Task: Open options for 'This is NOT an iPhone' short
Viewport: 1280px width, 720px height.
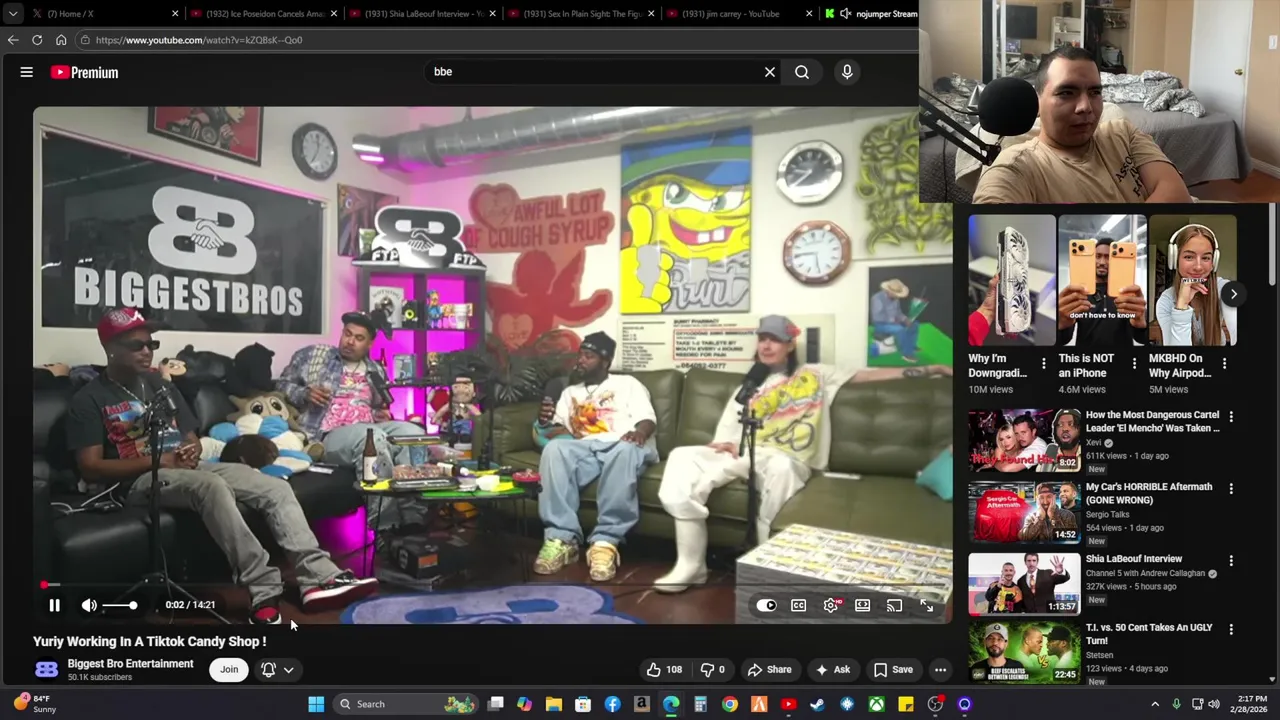Action: [x=1134, y=364]
